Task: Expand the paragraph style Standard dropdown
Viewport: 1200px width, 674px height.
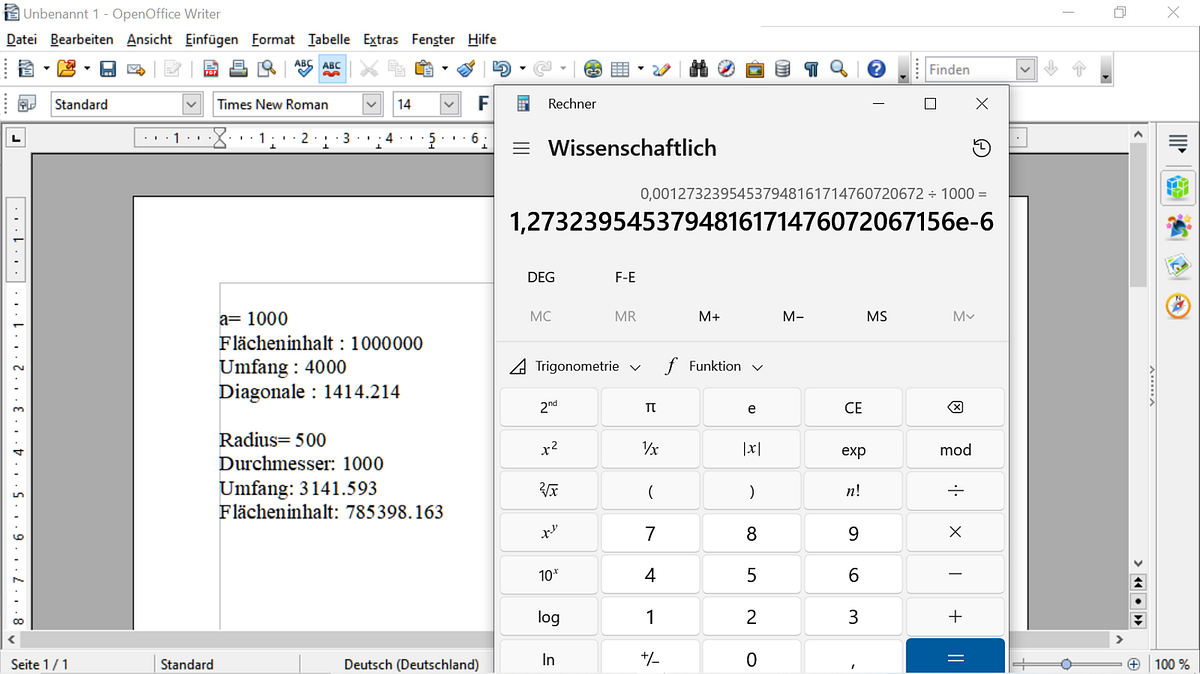Action: point(191,104)
